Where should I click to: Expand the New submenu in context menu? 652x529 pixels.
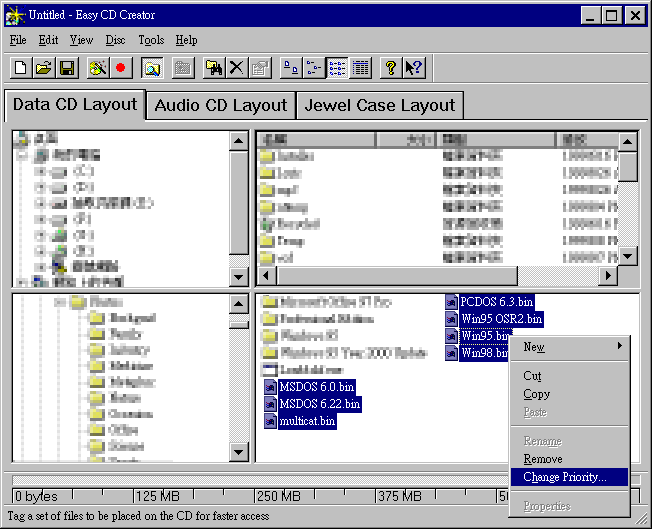[569, 347]
